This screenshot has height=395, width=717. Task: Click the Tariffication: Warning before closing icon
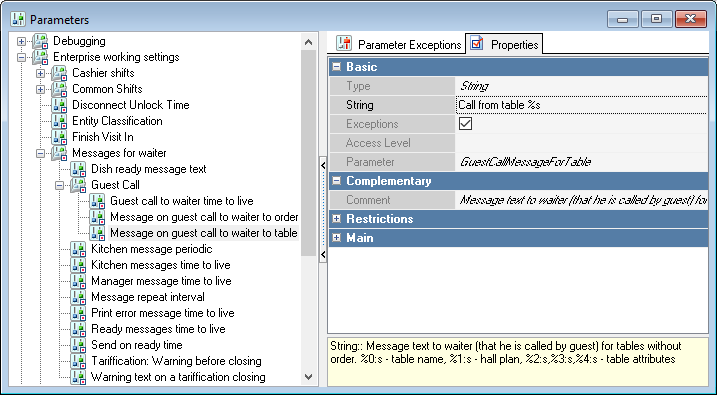pyautogui.click(x=78, y=361)
